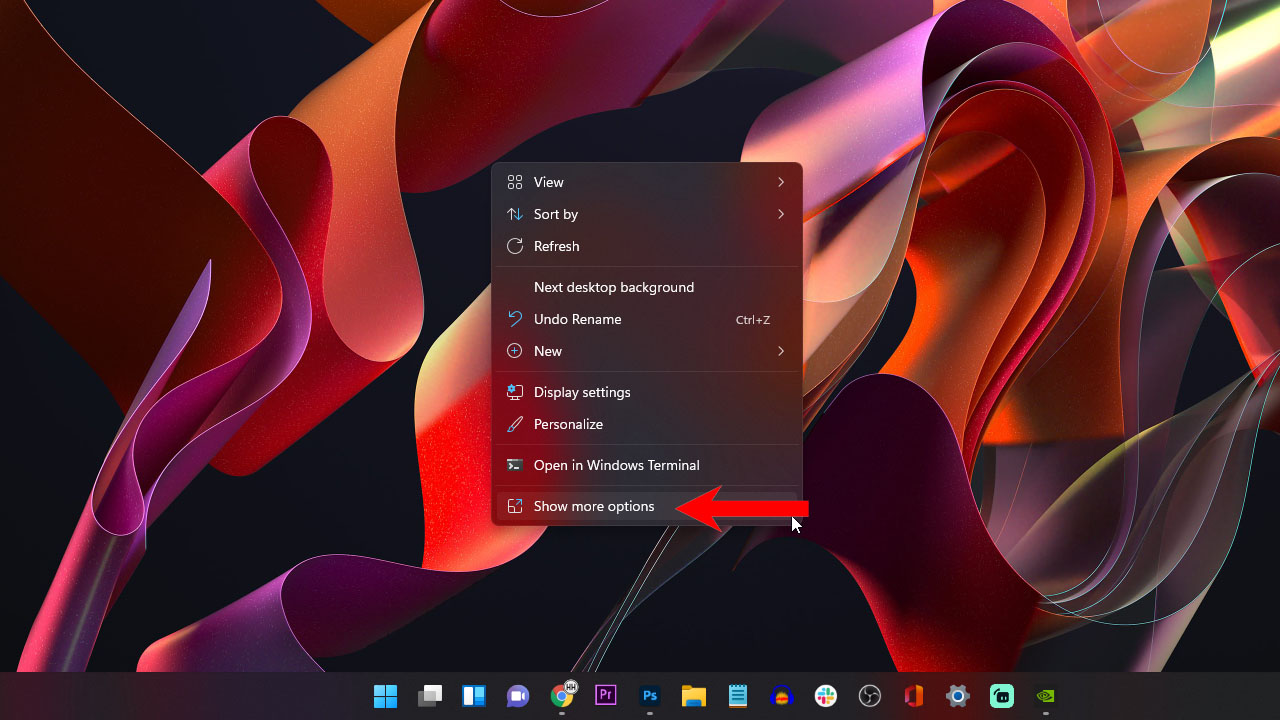Open Task View from the taskbar
This screenshot has width=1280, height=720.
pyautogui.click(x=430, y=695)
